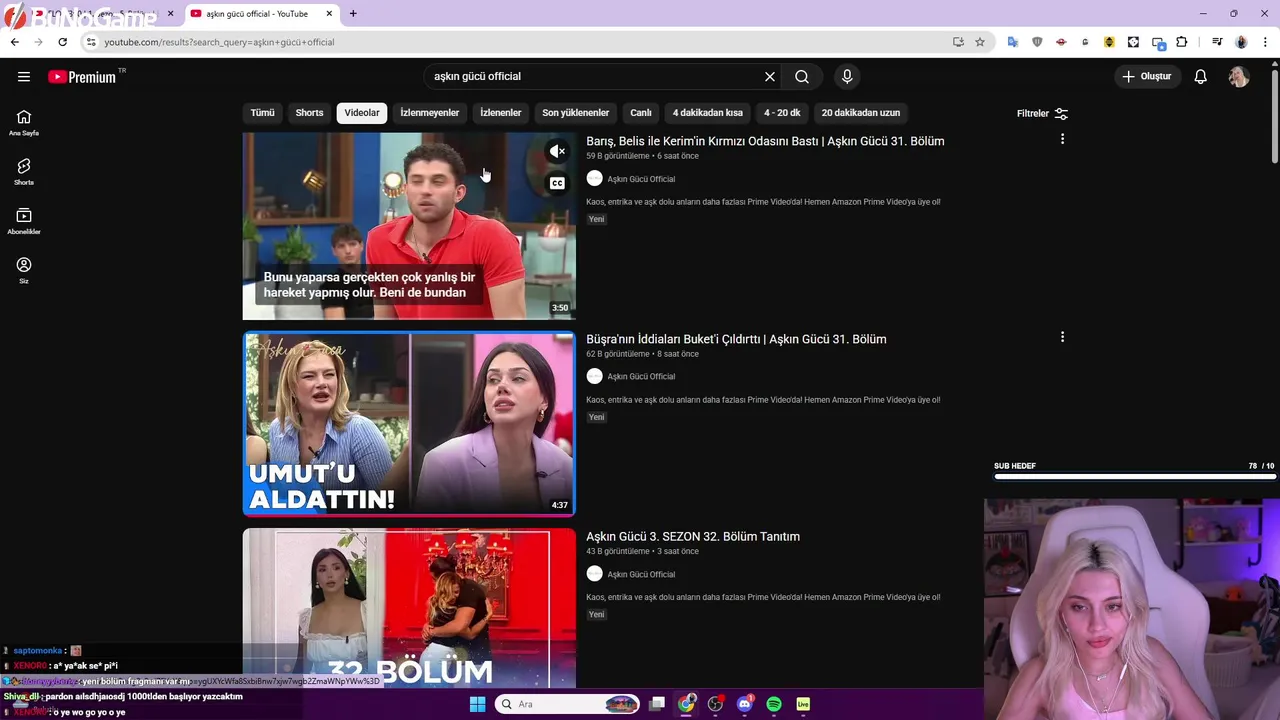This screenshot has width=1280, height=720.
Task: Open more options for Barış, Belis video
Action: [x=1062, y=140]
